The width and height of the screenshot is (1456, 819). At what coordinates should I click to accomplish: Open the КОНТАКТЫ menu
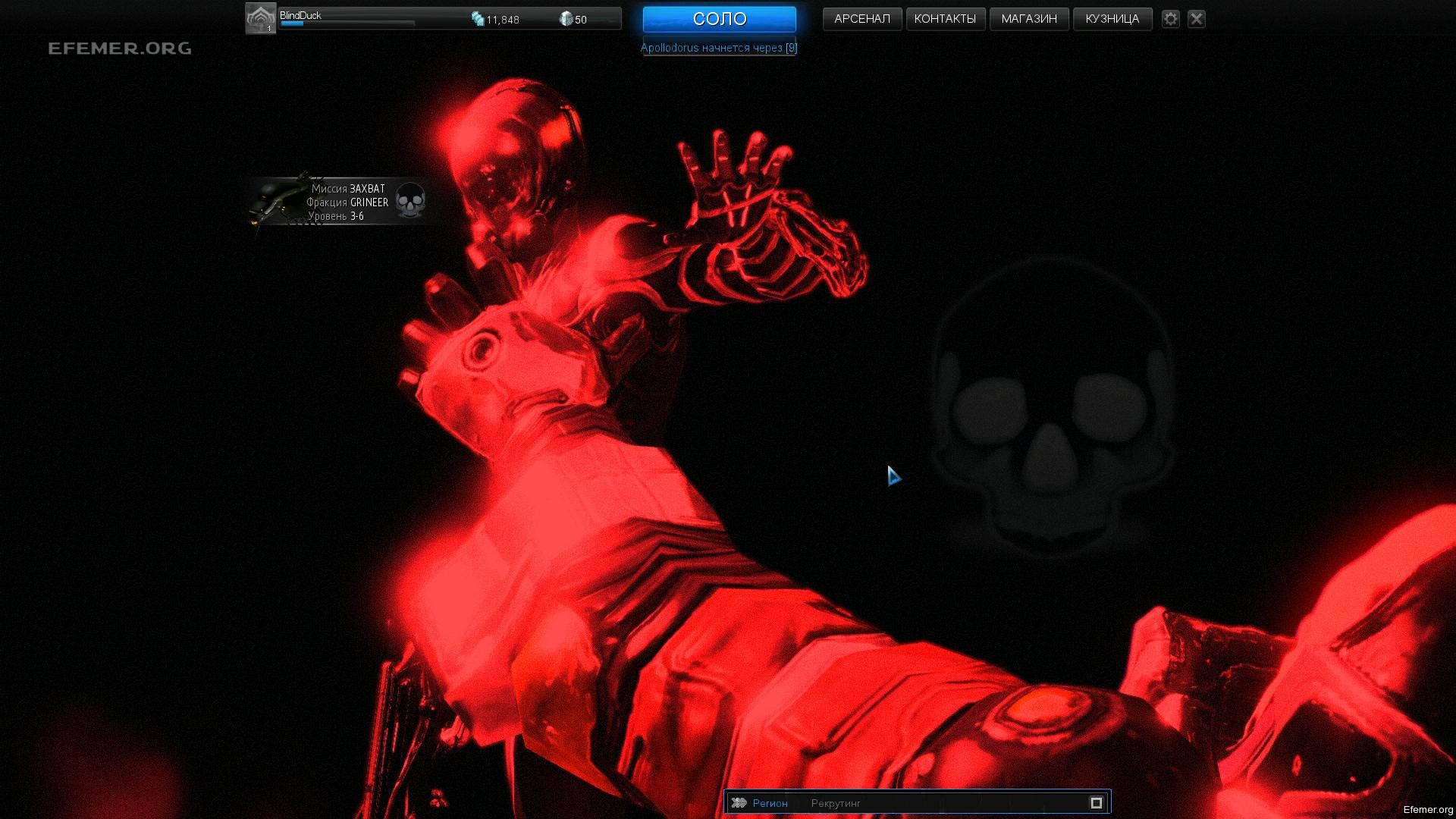(946, 19)
